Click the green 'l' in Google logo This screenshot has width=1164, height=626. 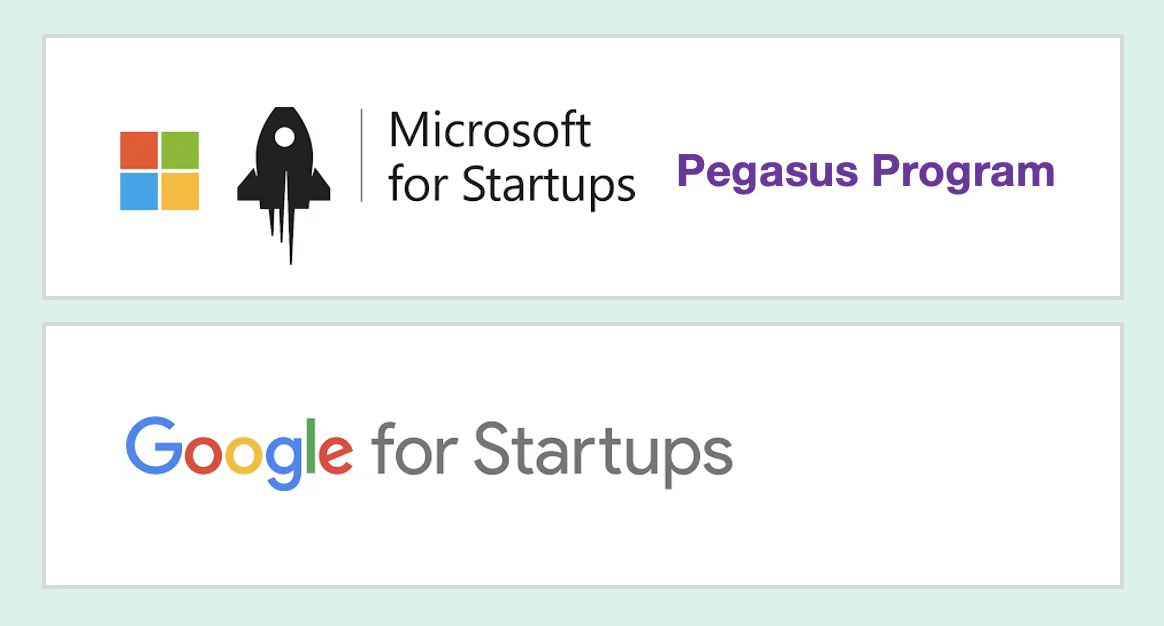311,446
